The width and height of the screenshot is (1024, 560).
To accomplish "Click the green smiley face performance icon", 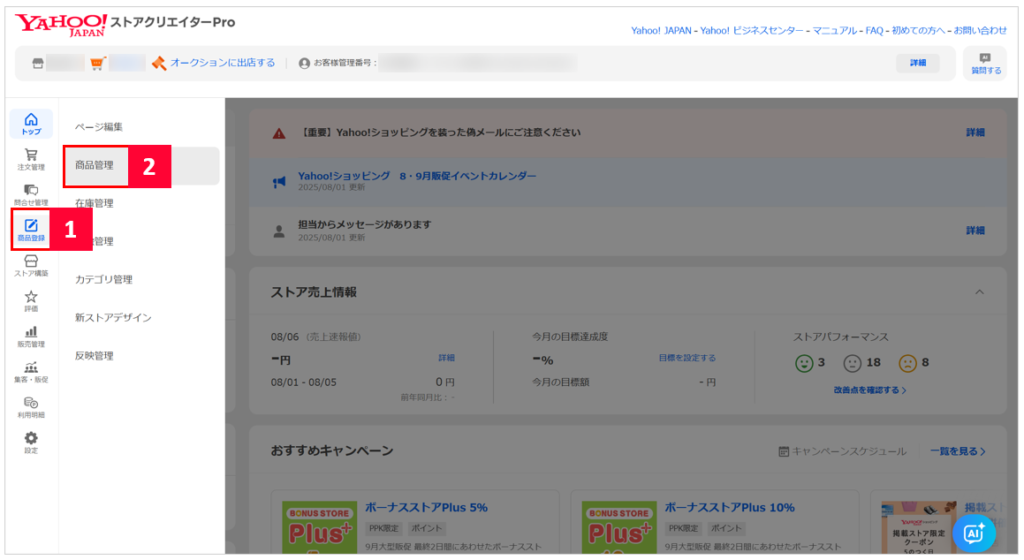I will coord(804,363).
